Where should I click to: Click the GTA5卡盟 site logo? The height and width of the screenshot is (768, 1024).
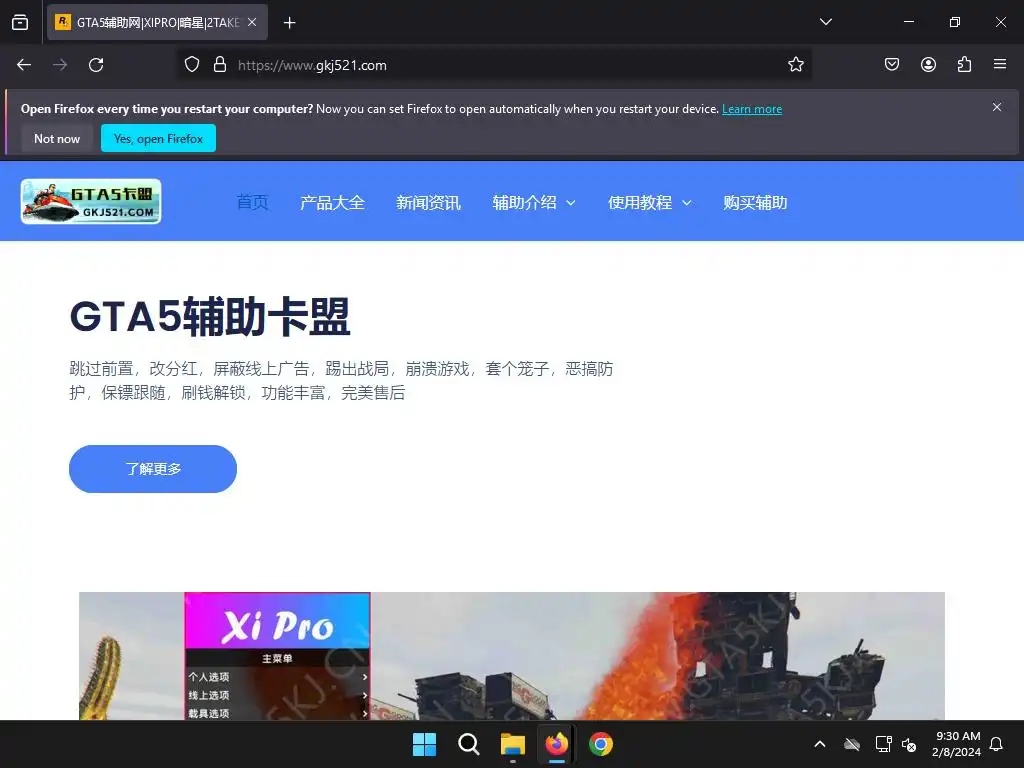91,201
